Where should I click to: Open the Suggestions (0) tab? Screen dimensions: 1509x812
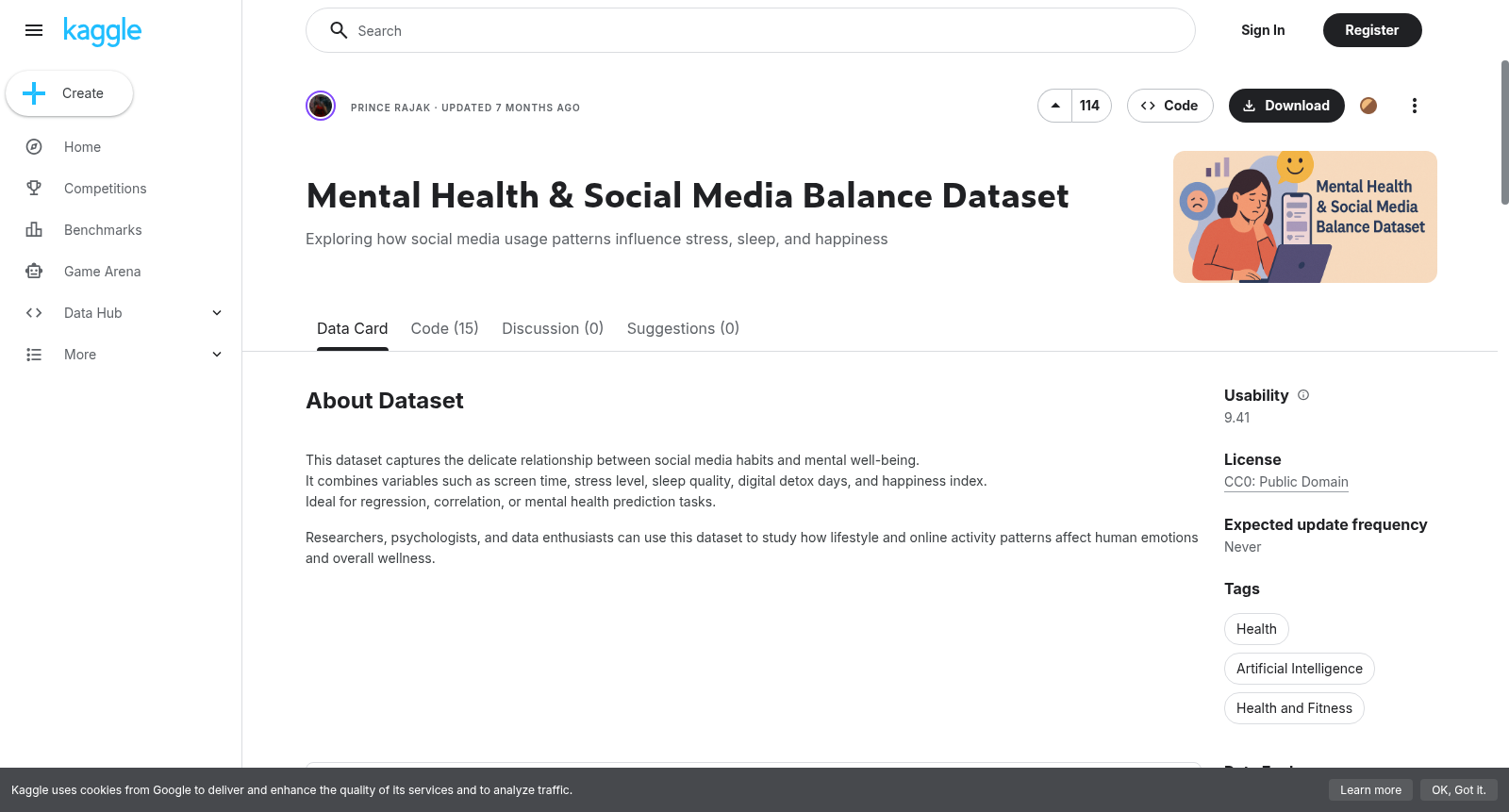tap(683, 328)
